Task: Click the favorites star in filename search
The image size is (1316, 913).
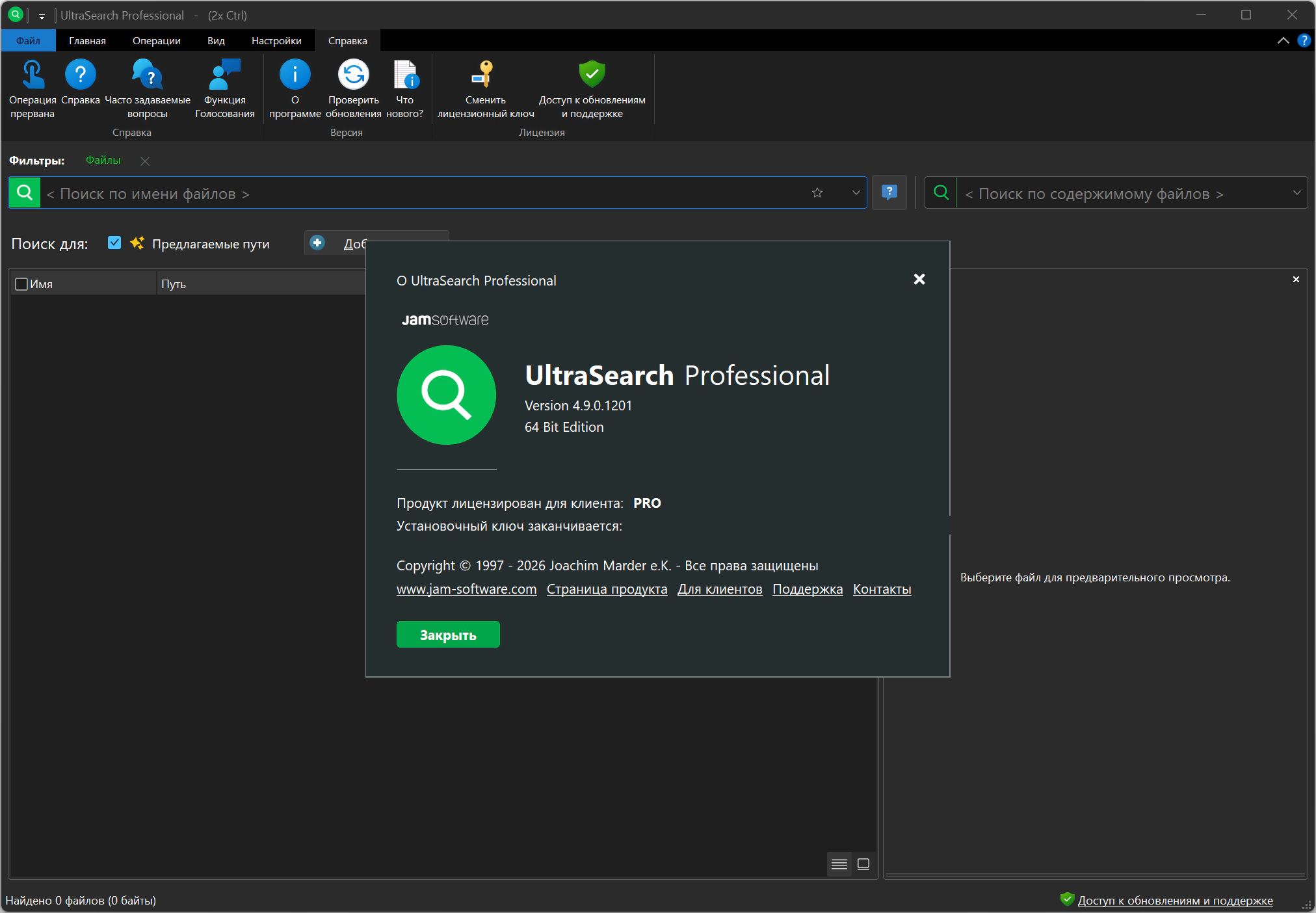Action: click(817, 193)
